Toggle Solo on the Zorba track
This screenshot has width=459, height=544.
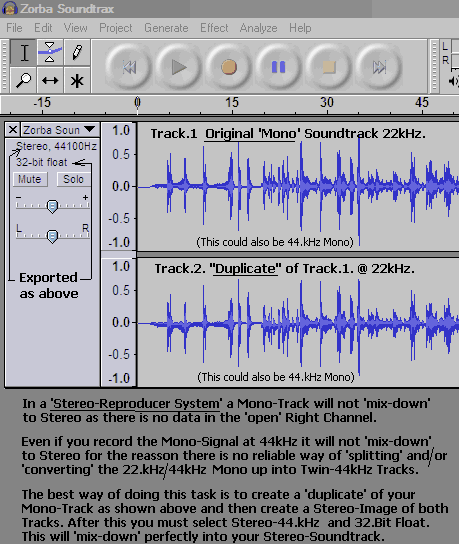[74, 179]
